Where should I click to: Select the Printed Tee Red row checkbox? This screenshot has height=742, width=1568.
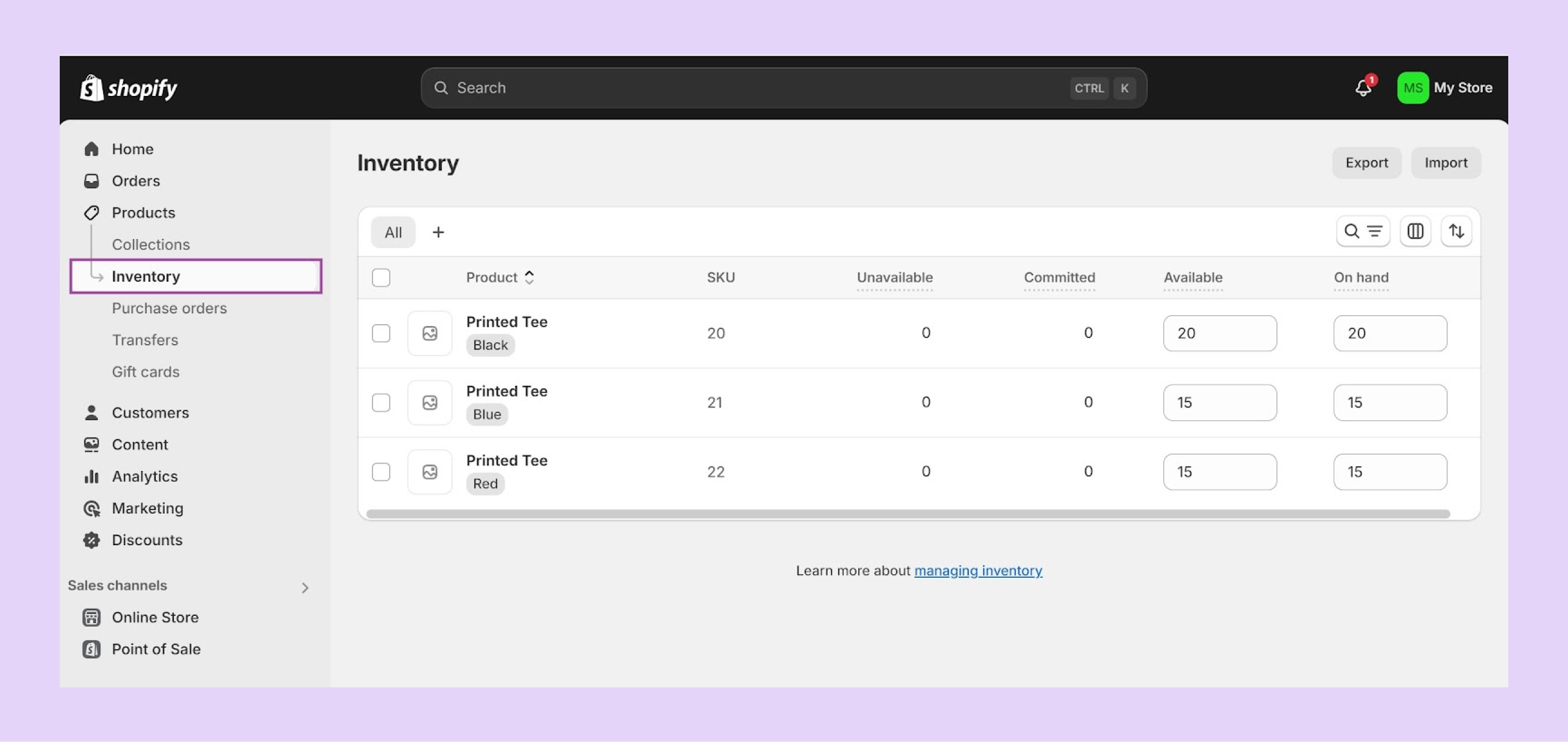tap(381, 472)
